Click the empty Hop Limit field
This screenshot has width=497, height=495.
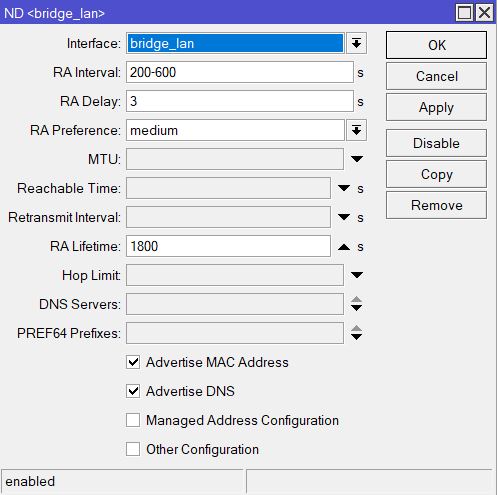[235, 275]
